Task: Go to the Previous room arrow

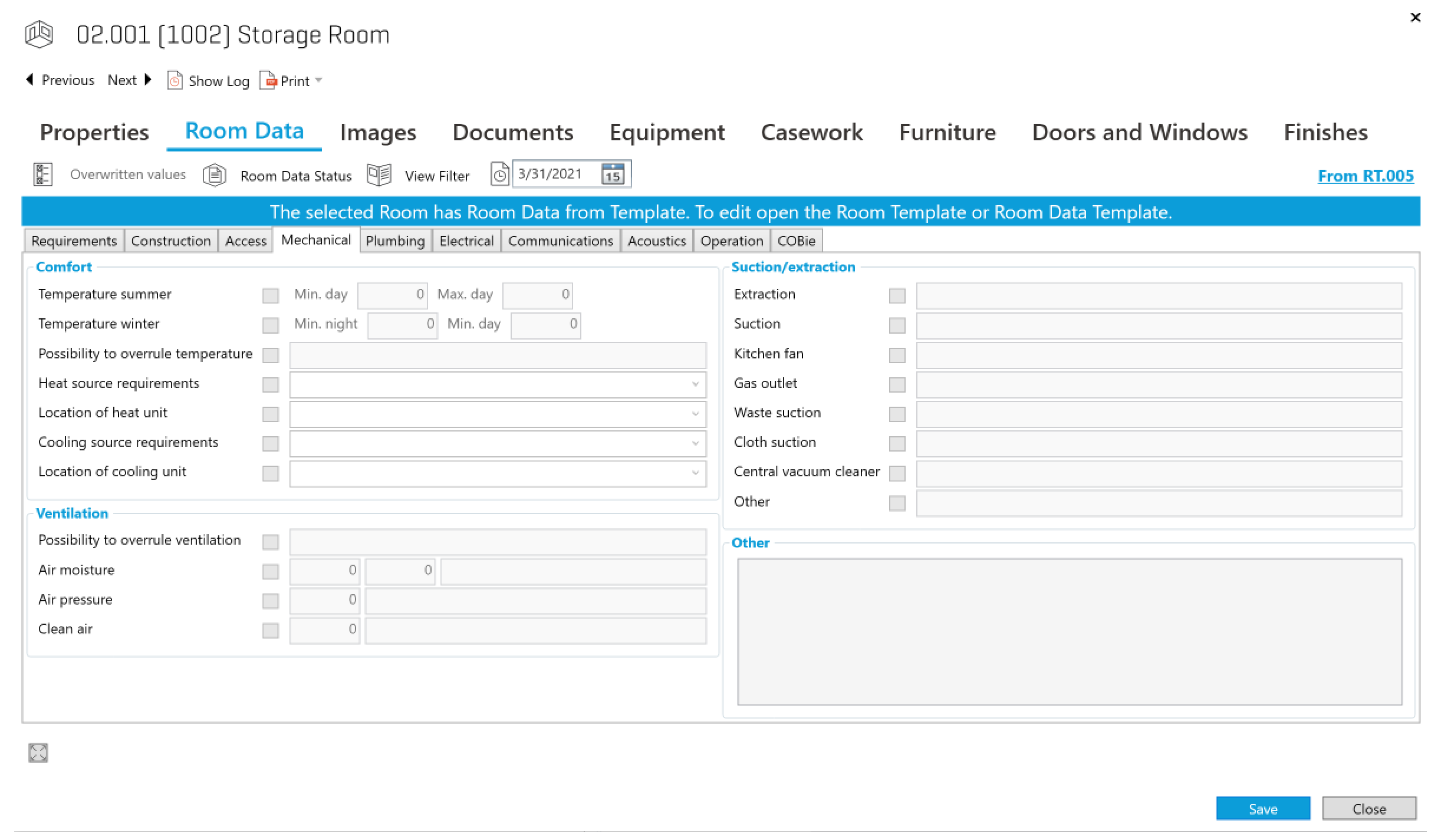Action: click(30, 80)
